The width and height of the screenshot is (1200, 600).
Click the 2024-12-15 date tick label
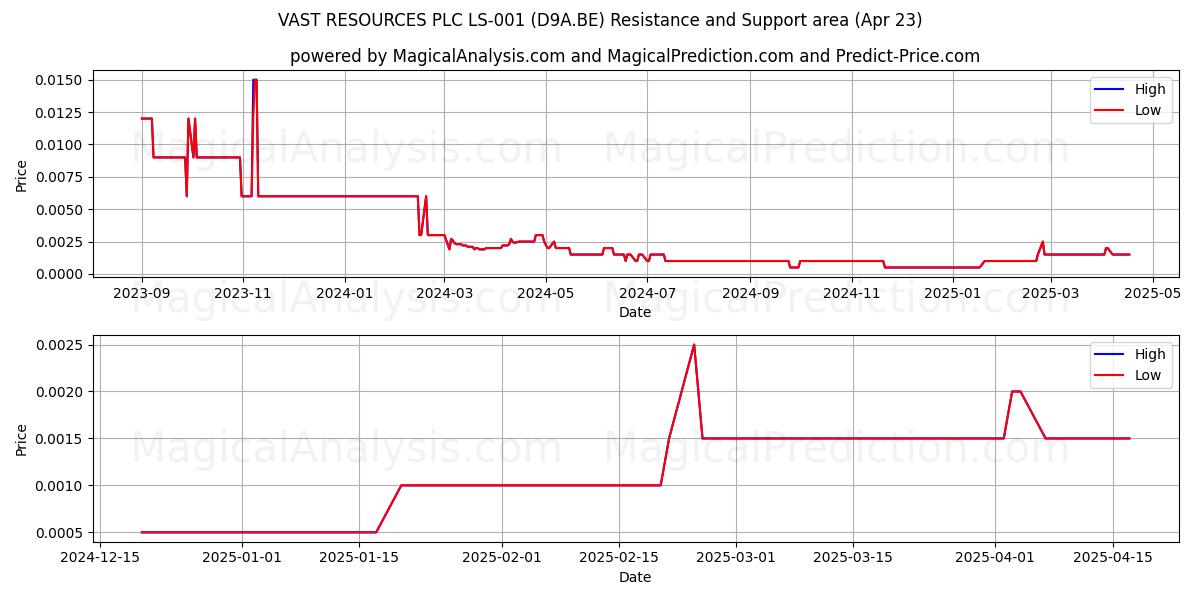coord(99,558)
